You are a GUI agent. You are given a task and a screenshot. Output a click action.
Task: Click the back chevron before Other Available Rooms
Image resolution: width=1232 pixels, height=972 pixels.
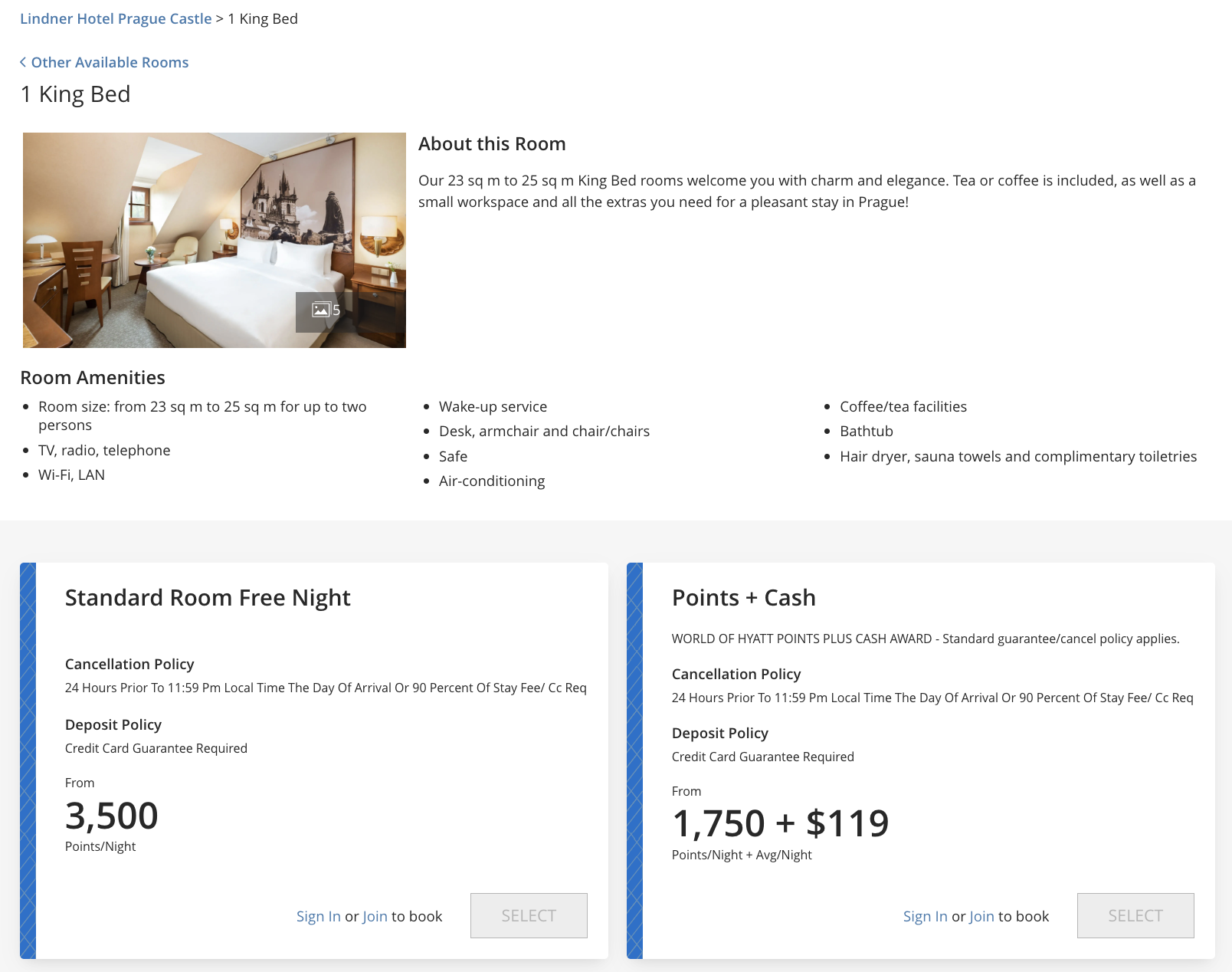(23, 62)
